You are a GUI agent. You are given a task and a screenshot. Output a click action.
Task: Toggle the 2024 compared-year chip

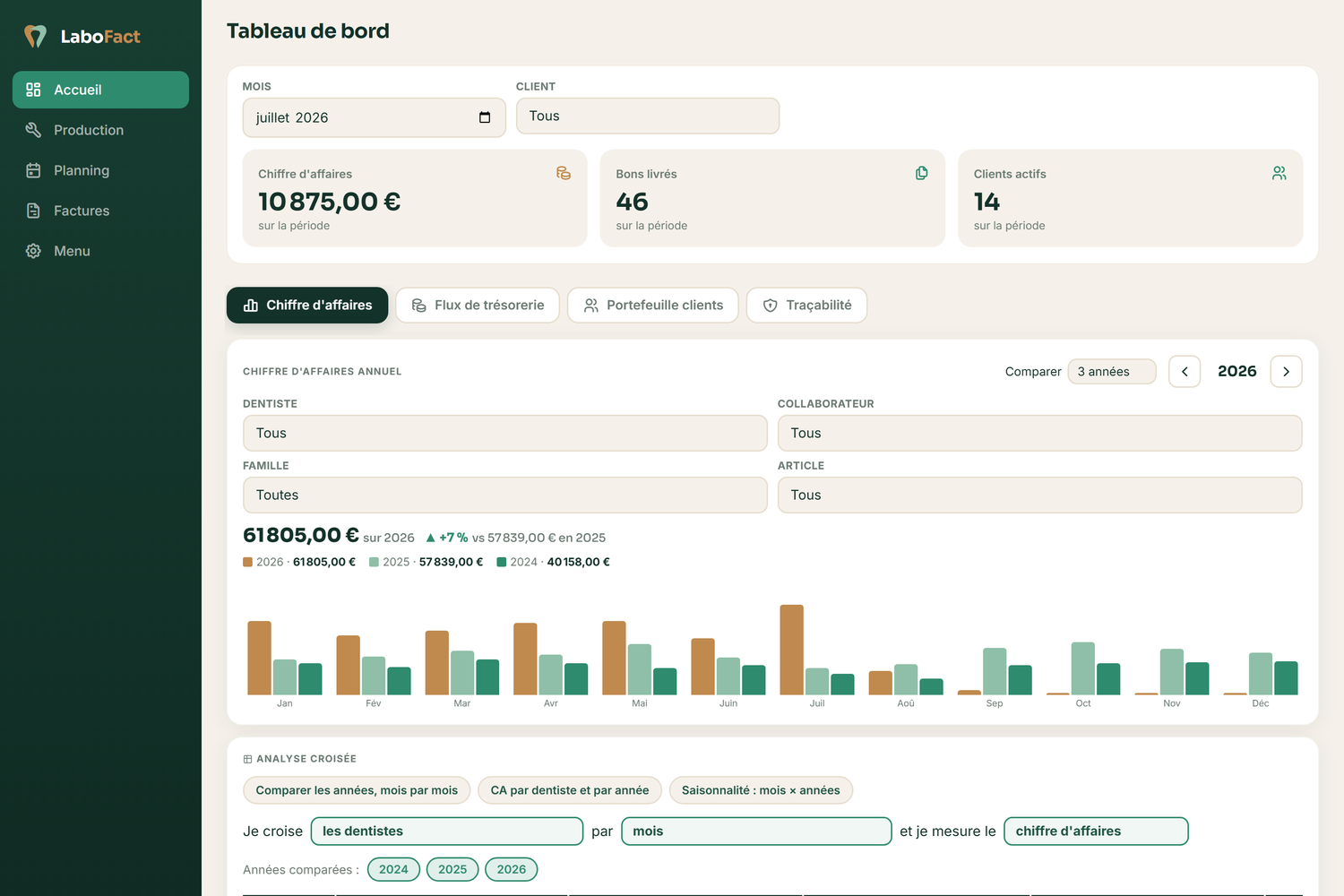[x=393, y=869]
